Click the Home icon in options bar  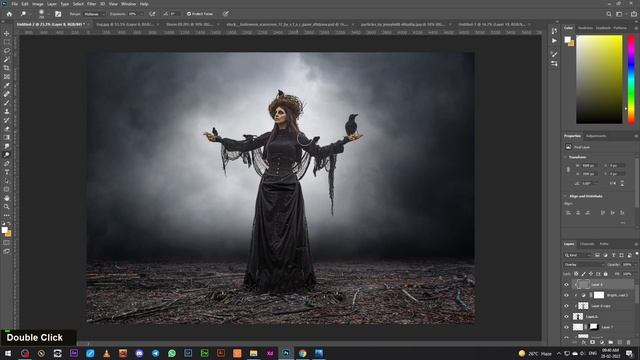coord(9,14)
